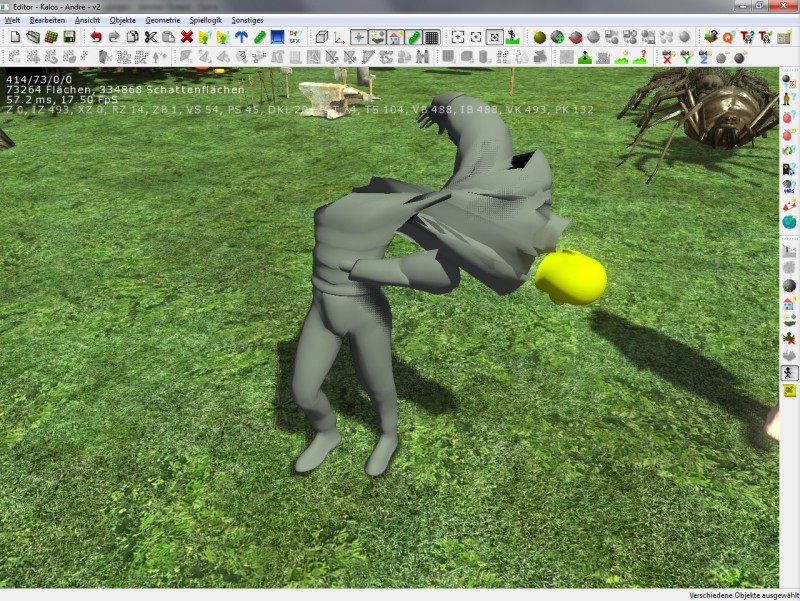The image size is (800, 601).
Task: Select the wireframe cube icon
Action: point(322,37)
